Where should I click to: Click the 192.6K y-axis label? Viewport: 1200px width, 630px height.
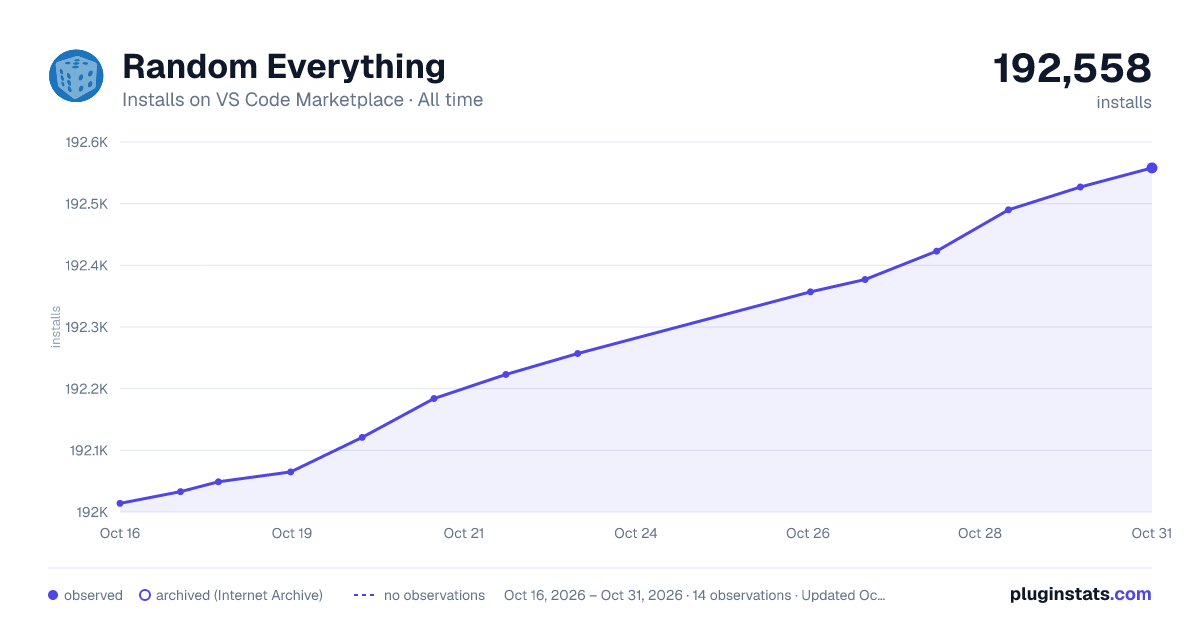(86, 142)
